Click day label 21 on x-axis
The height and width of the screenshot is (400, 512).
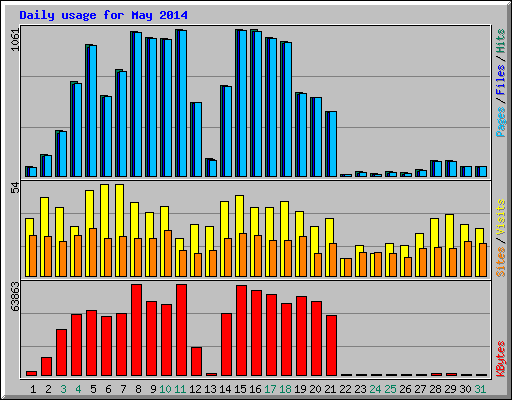330,389
